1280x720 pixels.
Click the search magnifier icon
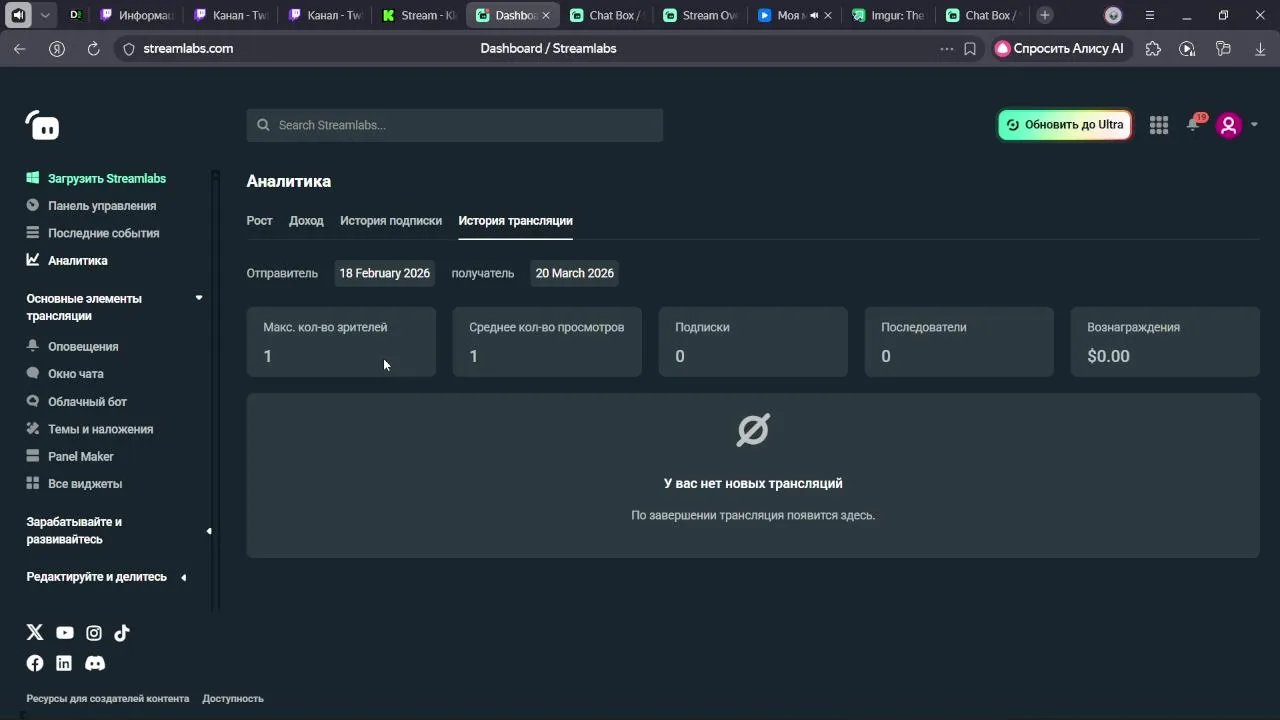[x=263, y=125]
